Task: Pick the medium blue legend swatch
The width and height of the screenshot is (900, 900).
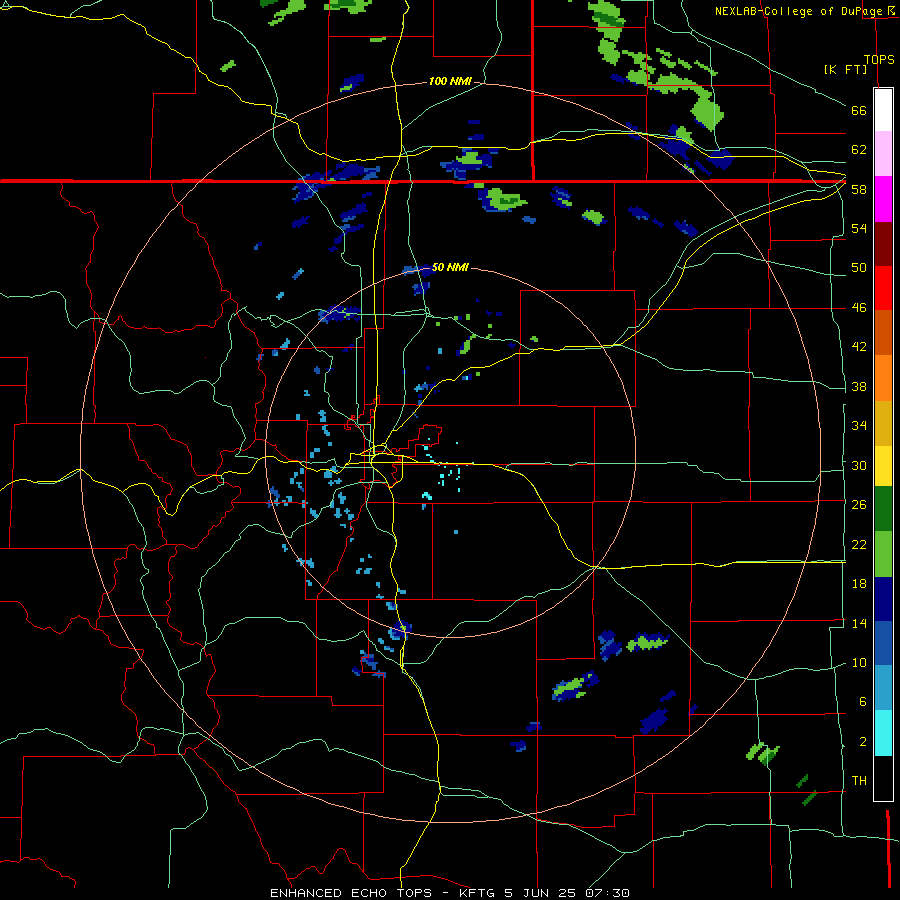Action: pos(883,643)
